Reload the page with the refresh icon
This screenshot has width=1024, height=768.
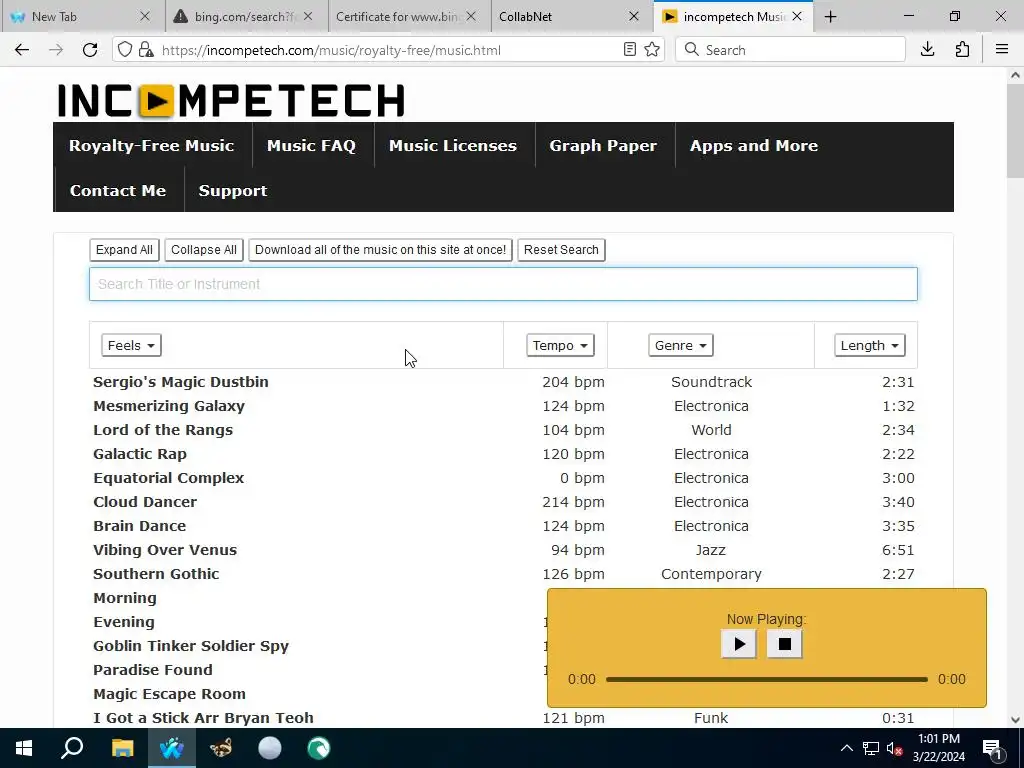point(90,50)
